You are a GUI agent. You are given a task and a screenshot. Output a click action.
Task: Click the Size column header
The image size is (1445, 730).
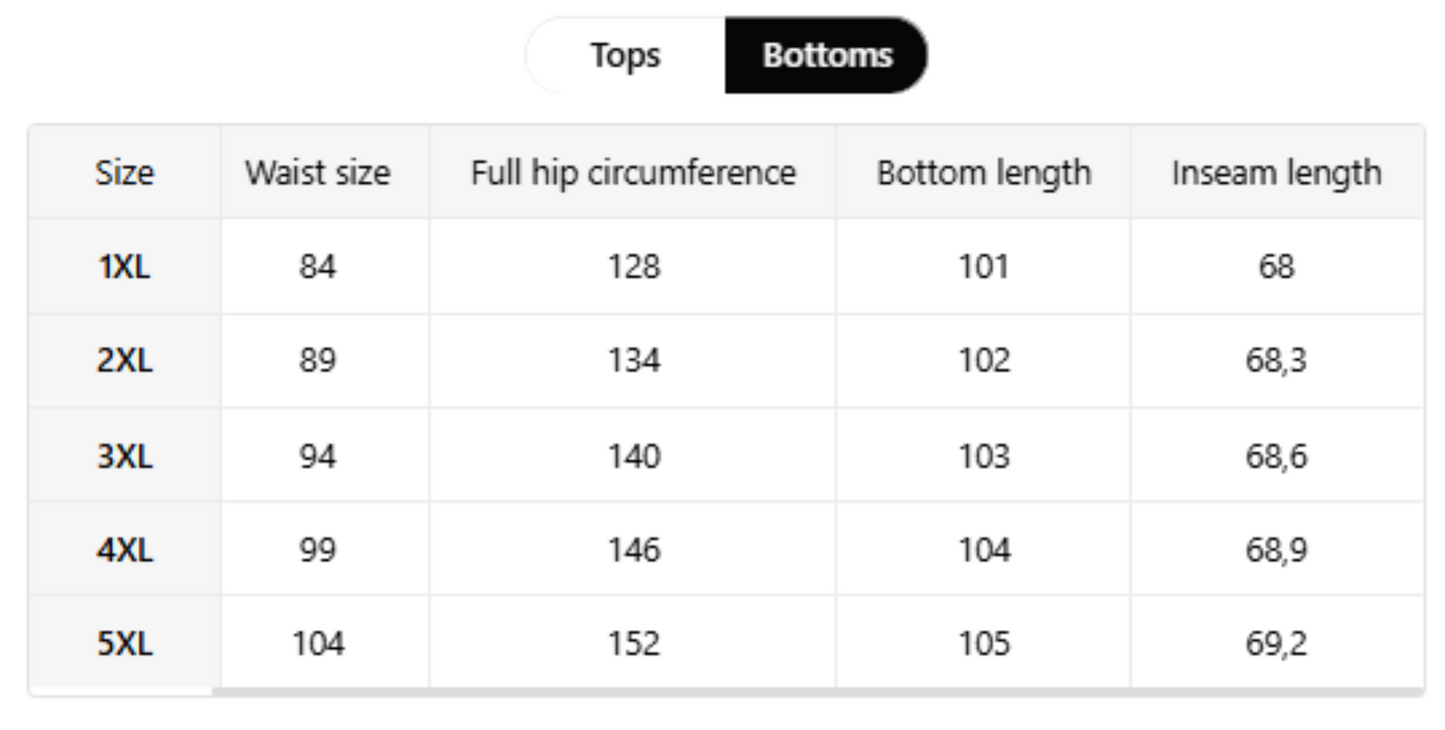125,173
